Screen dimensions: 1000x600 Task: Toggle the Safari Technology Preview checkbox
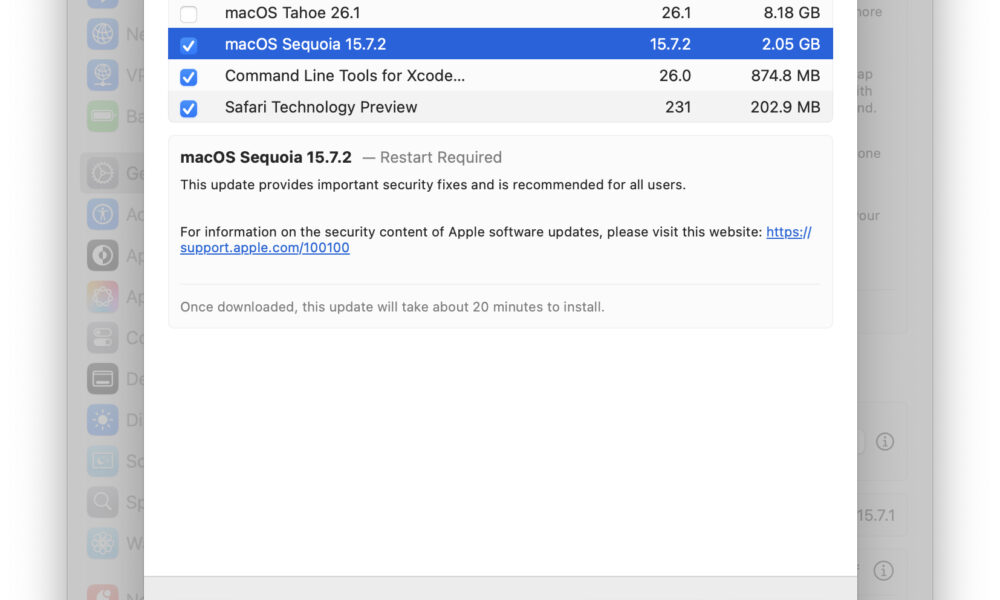tap(188, 108)
